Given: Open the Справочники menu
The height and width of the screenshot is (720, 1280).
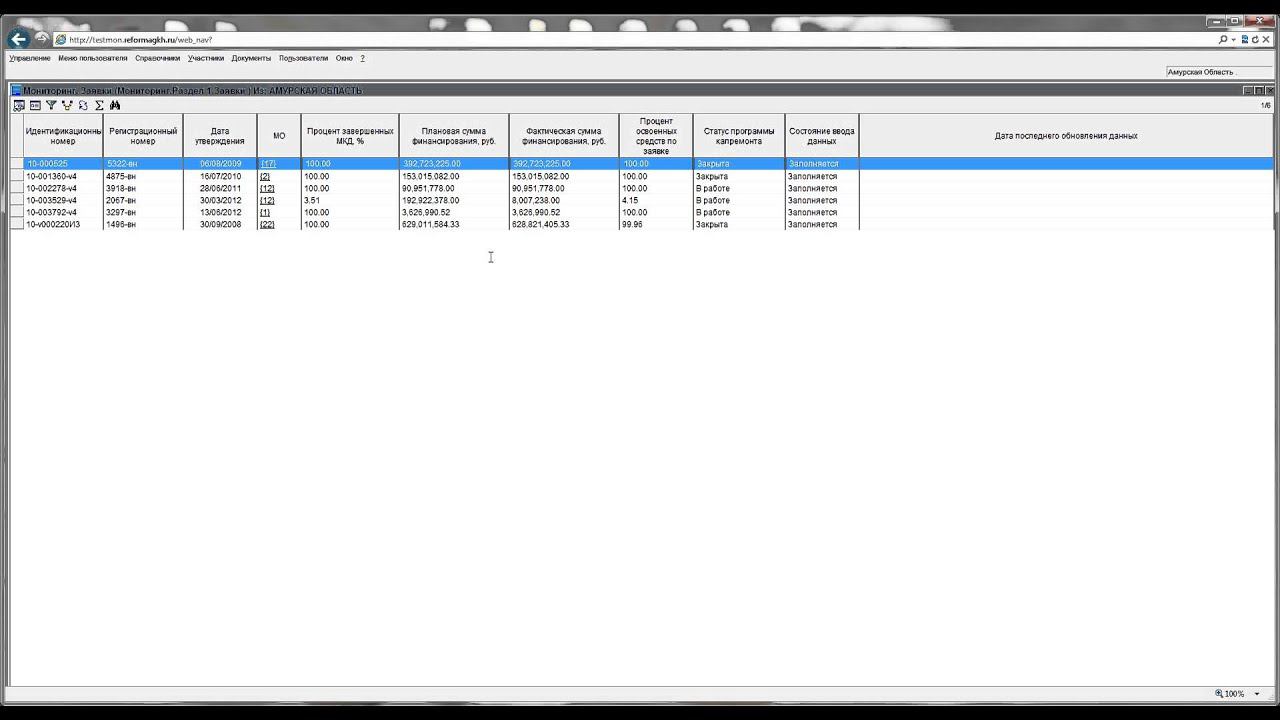Looking at the screenshot, I should coord(158,58).
